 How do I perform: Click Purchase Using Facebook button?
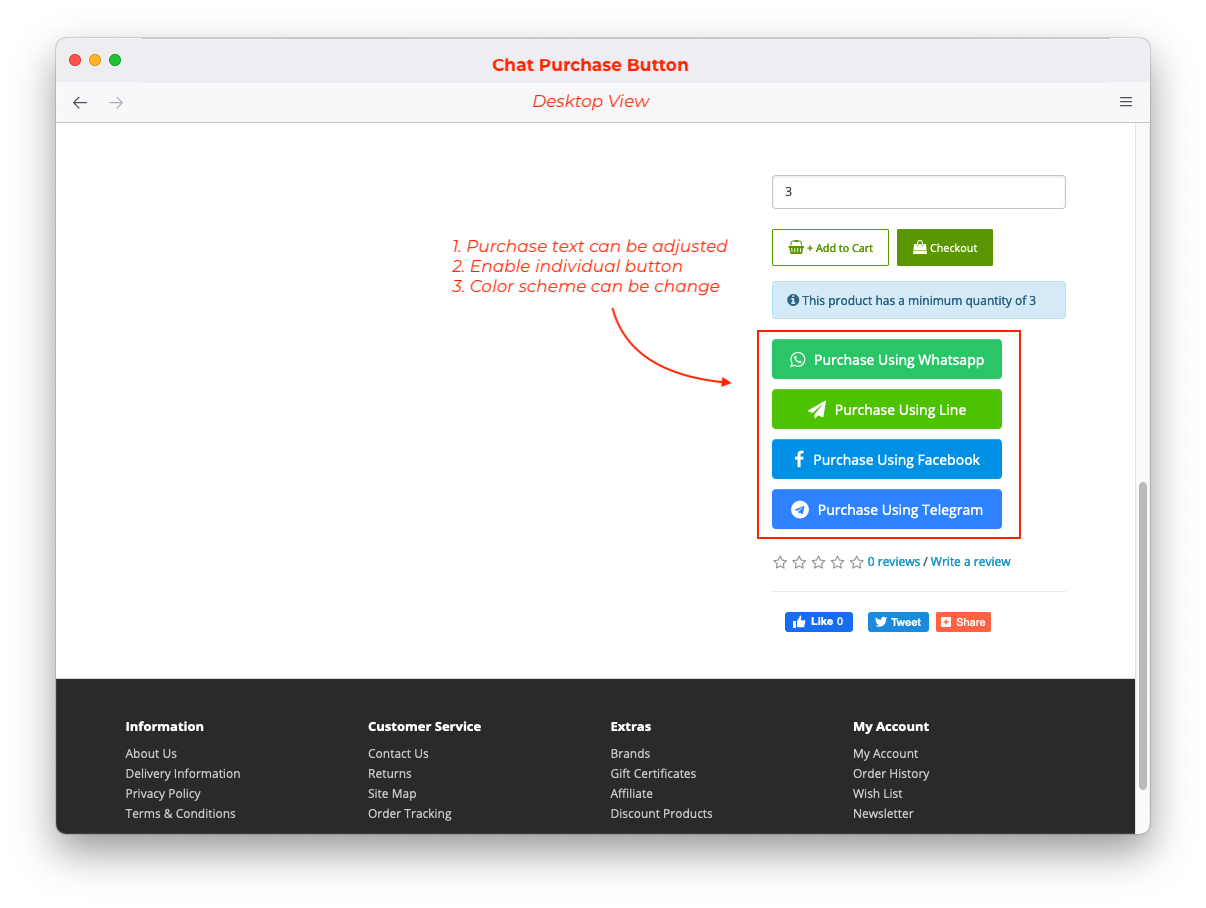tap(887, 460)
